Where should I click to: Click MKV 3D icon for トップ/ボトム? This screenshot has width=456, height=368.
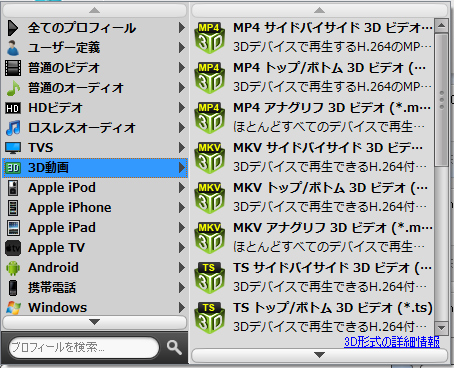(209, 198)
